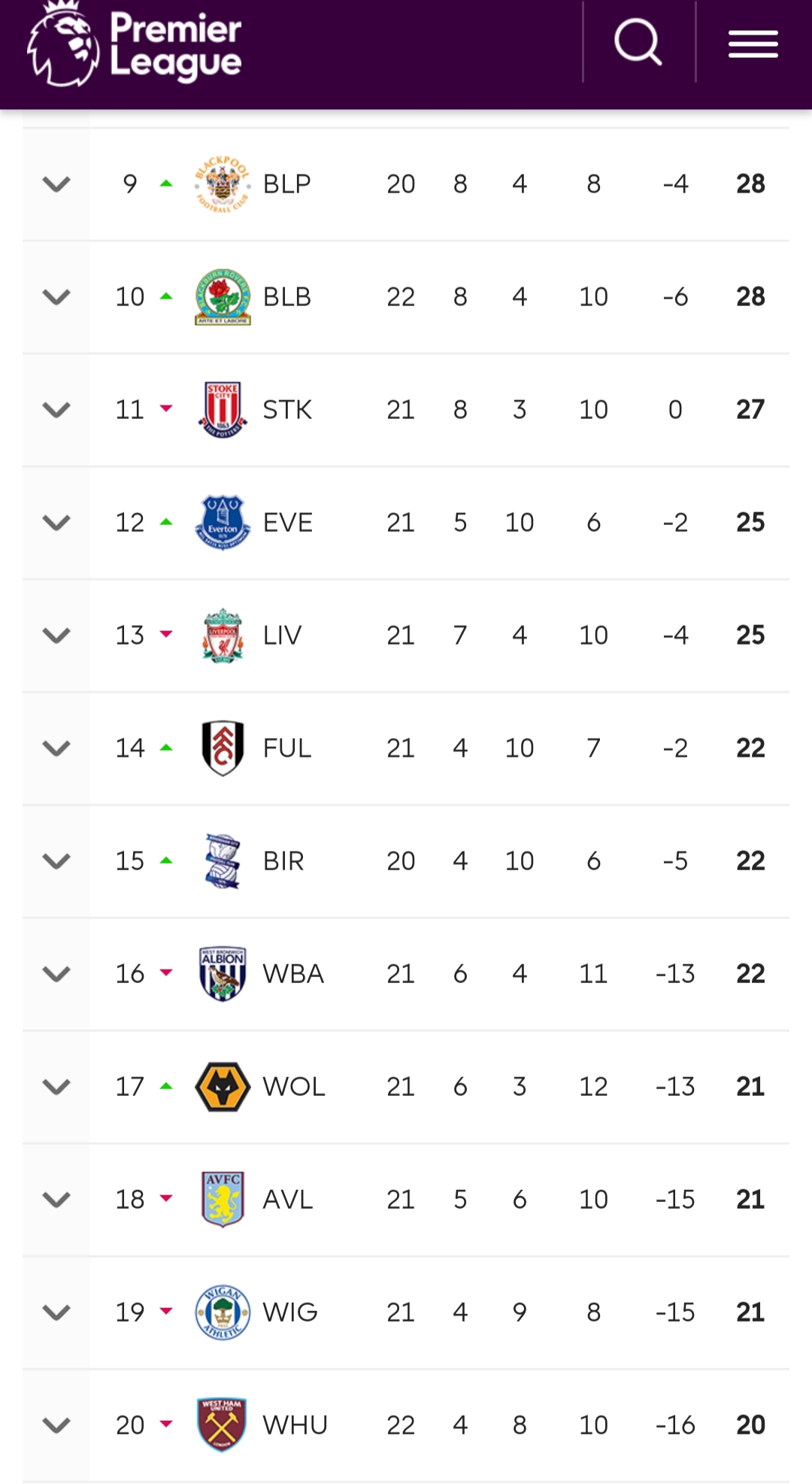Open the search magnifier icon
This screenshot has height=1484, width=812.
click(638, 42)
